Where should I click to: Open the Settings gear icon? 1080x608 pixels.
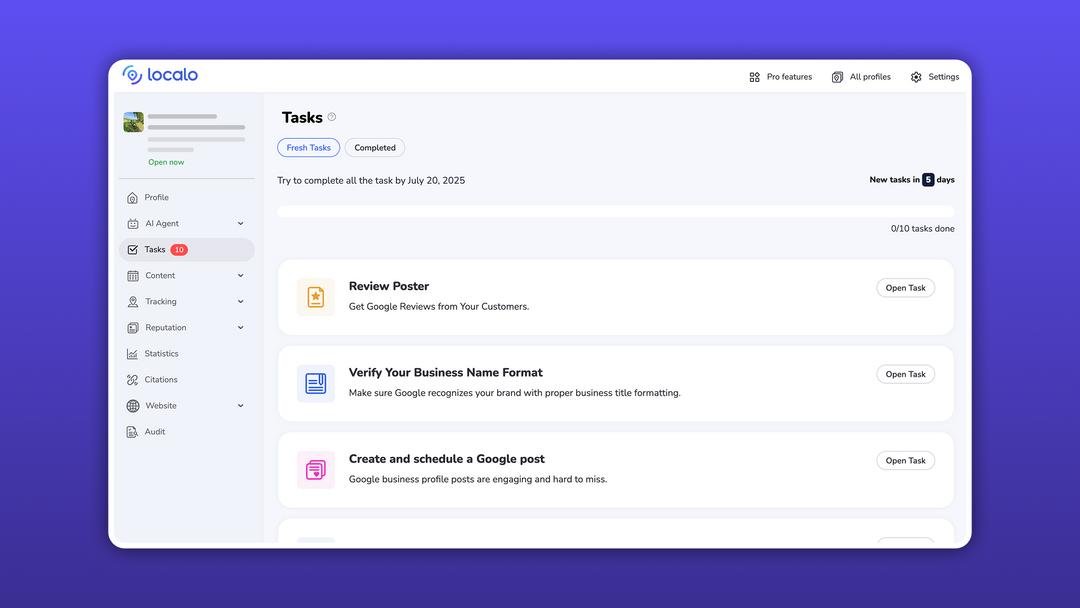click(x=915, y=77)
